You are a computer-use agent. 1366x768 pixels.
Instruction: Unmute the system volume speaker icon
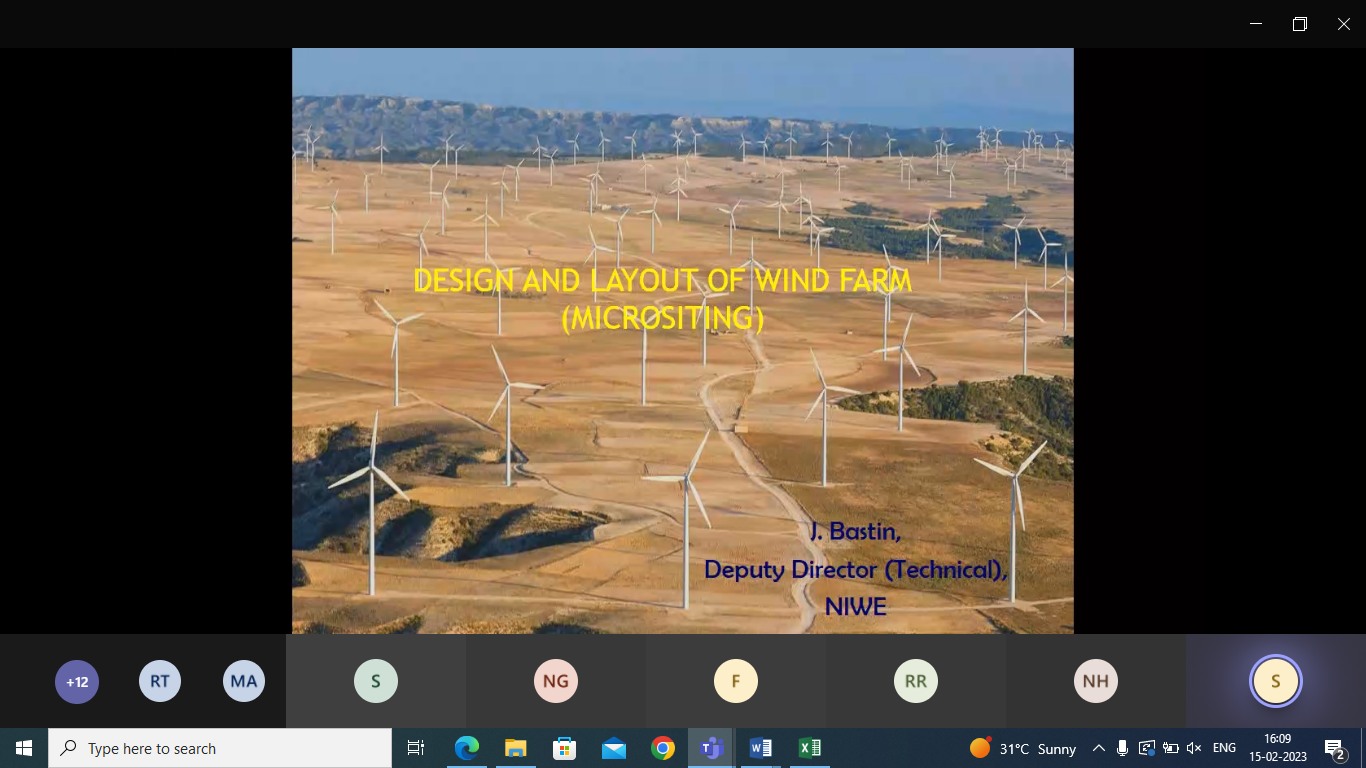pos(1193,748)
